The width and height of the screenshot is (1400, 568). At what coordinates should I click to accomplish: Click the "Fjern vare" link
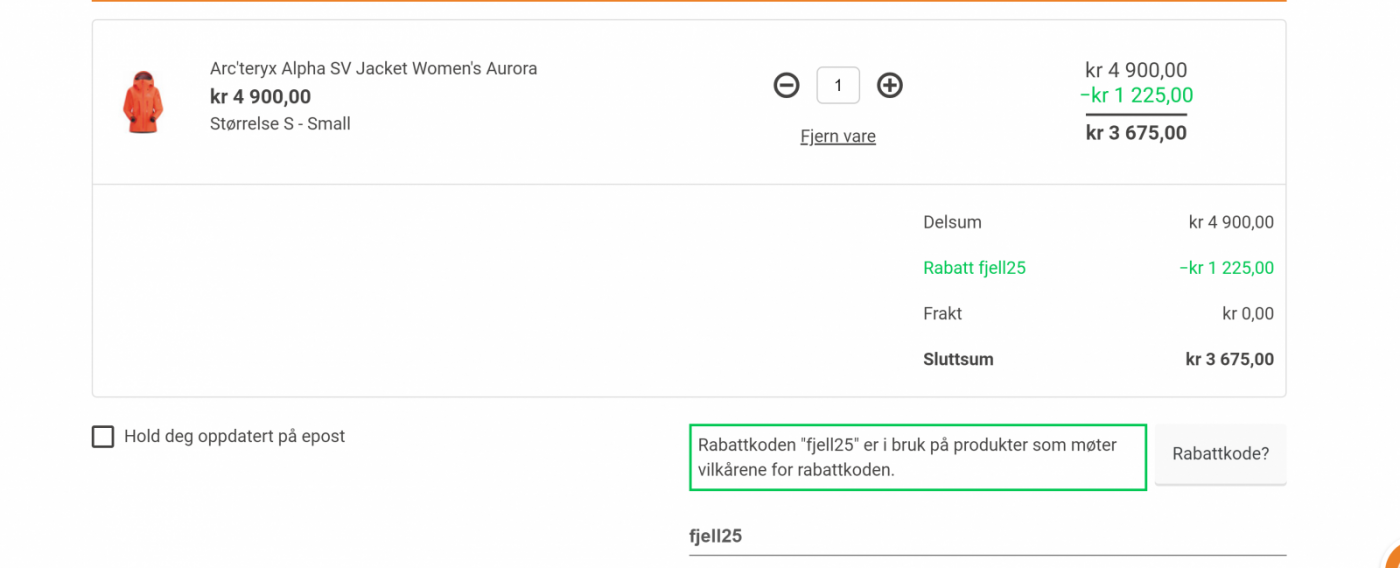838,137
